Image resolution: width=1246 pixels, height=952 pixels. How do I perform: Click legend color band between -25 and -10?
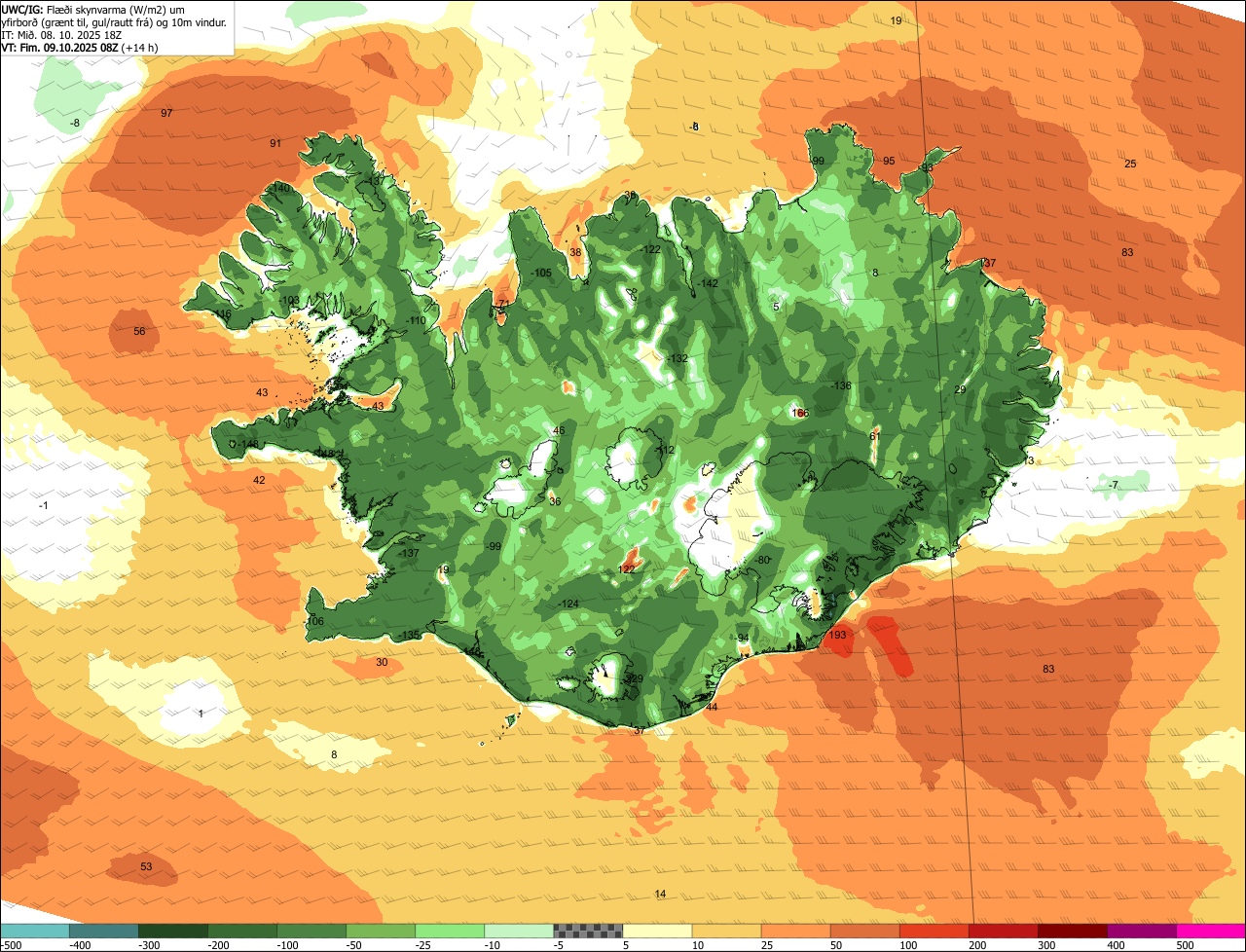(x=450, y=931)
